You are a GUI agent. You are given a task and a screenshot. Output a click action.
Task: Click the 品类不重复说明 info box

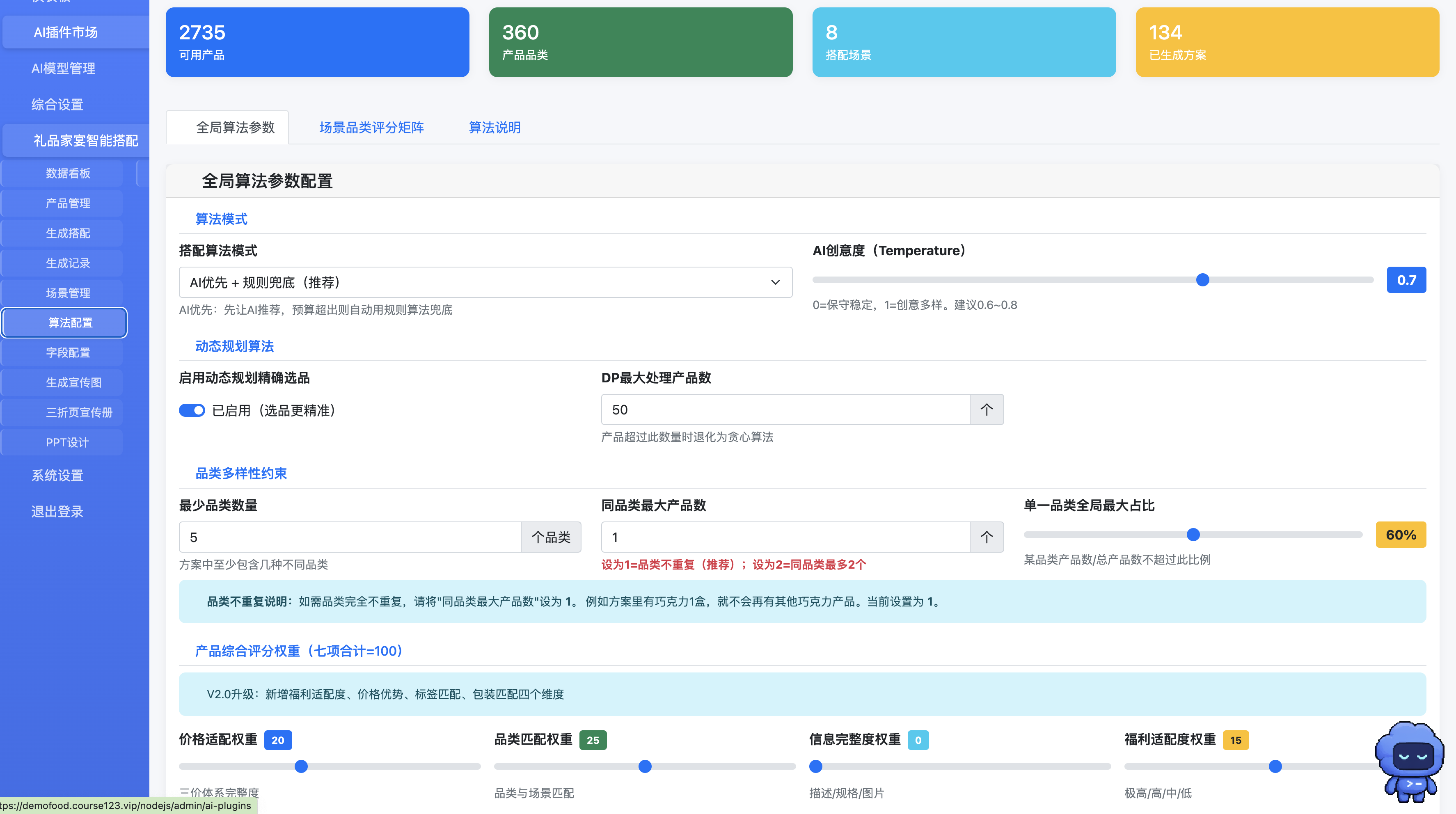pyautogui.click(x=802, y=601)
